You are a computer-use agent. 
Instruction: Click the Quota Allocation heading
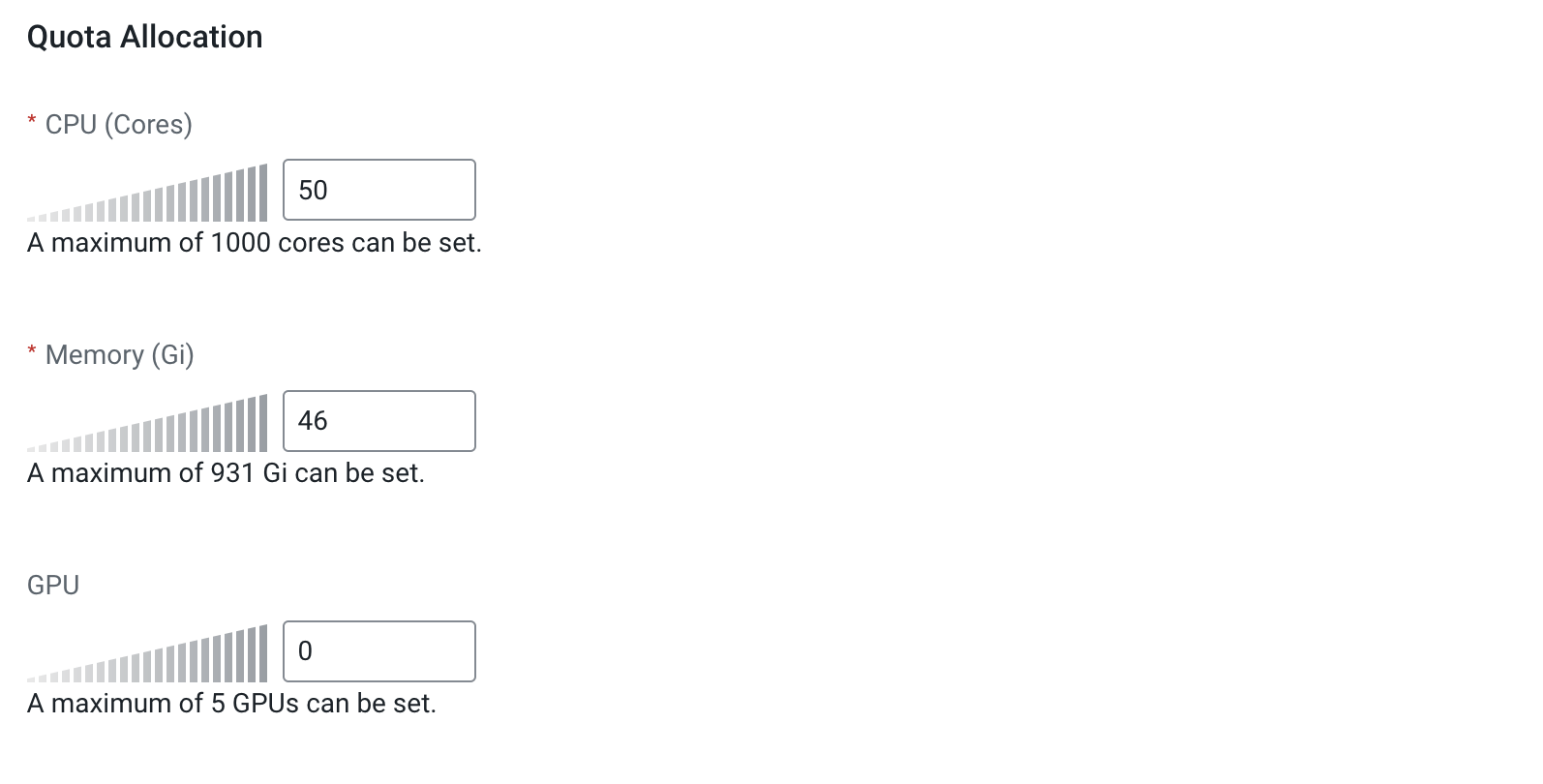(144, 37)
